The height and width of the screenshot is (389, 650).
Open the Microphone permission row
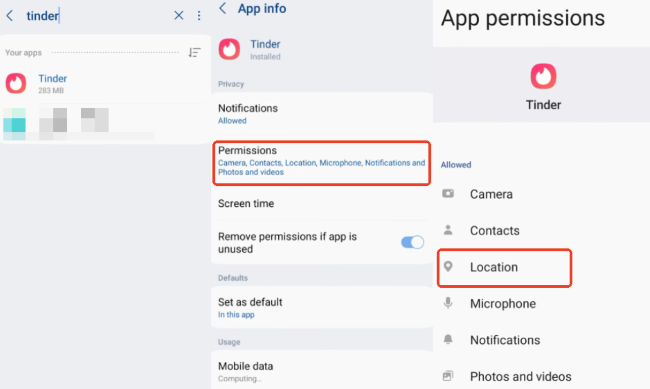(x=541, y=304)
